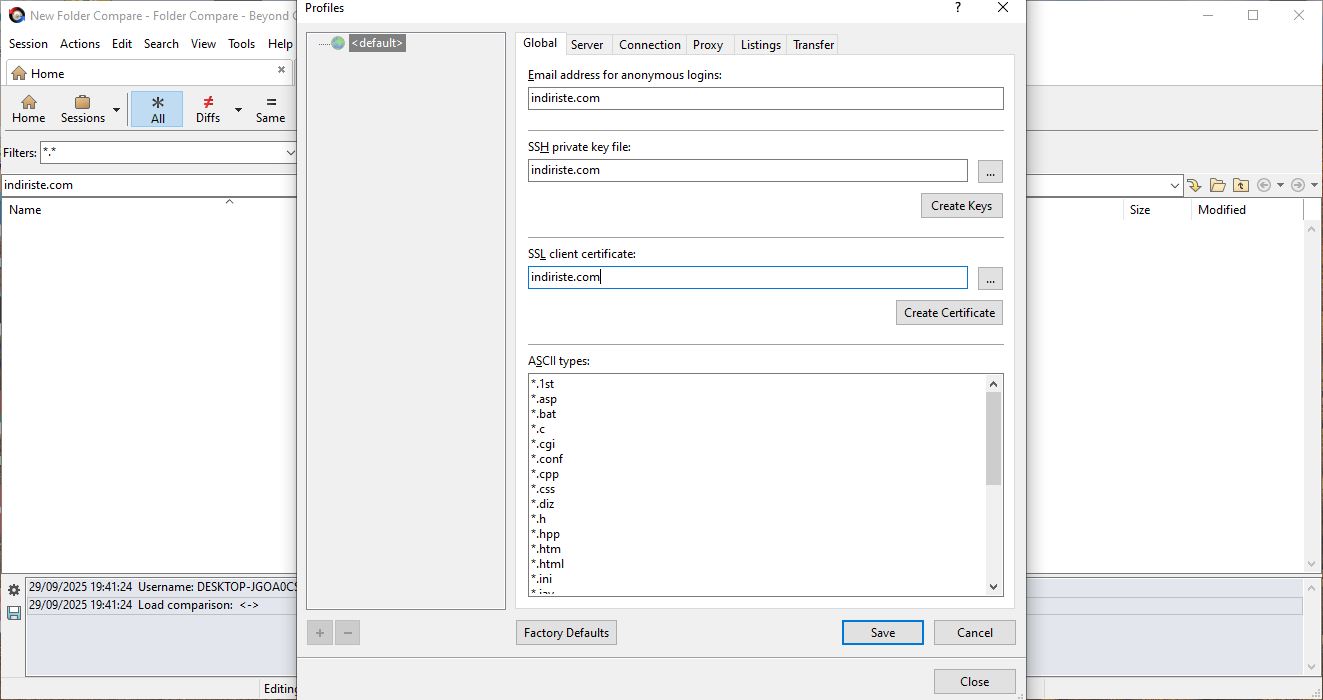The width and height of the screenshot is (1323, 700).
Task: Click the Modified column header
Action: [1222, 210]
